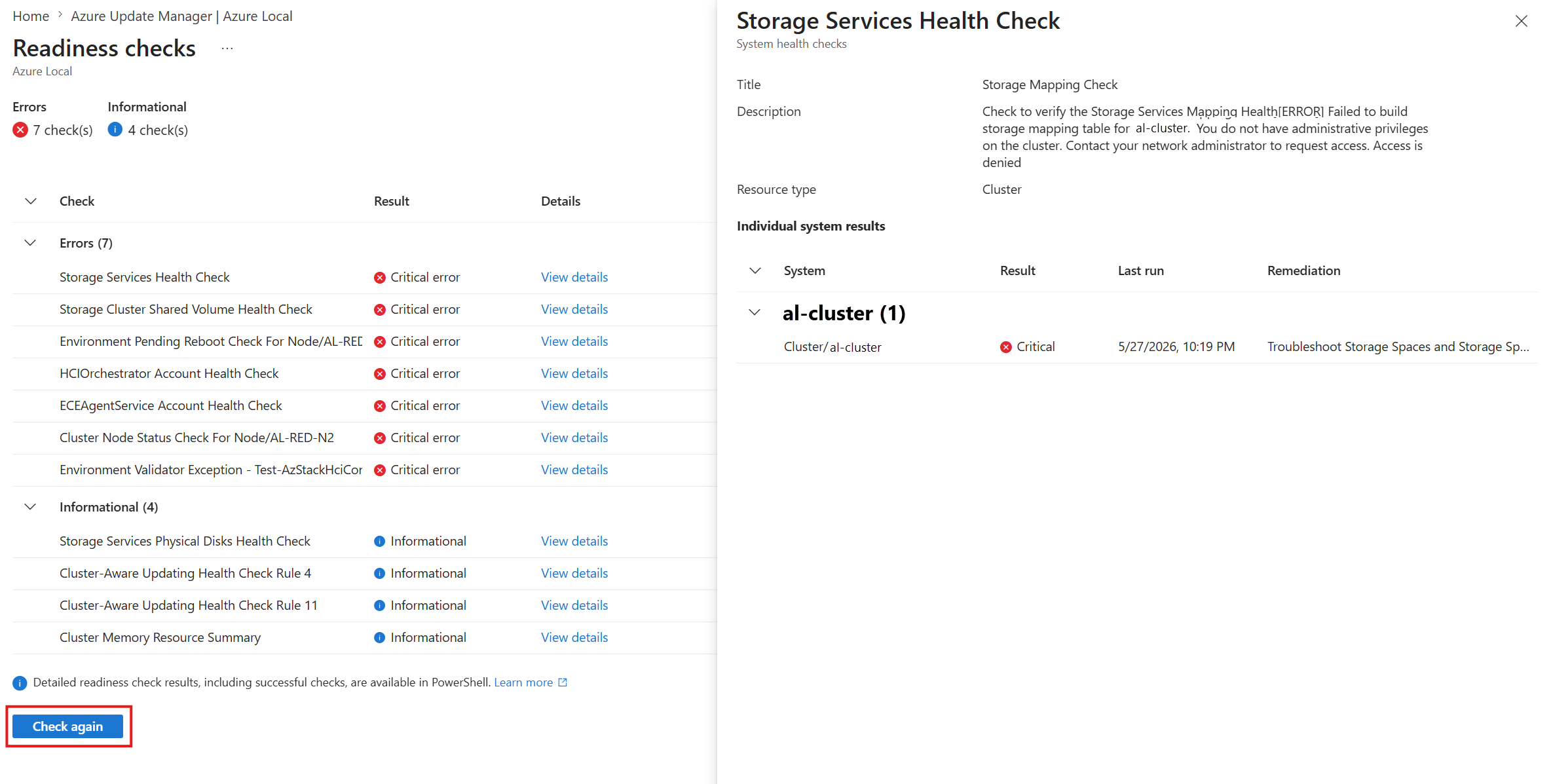View details for Storage Services Health Check

pos(574,277)
